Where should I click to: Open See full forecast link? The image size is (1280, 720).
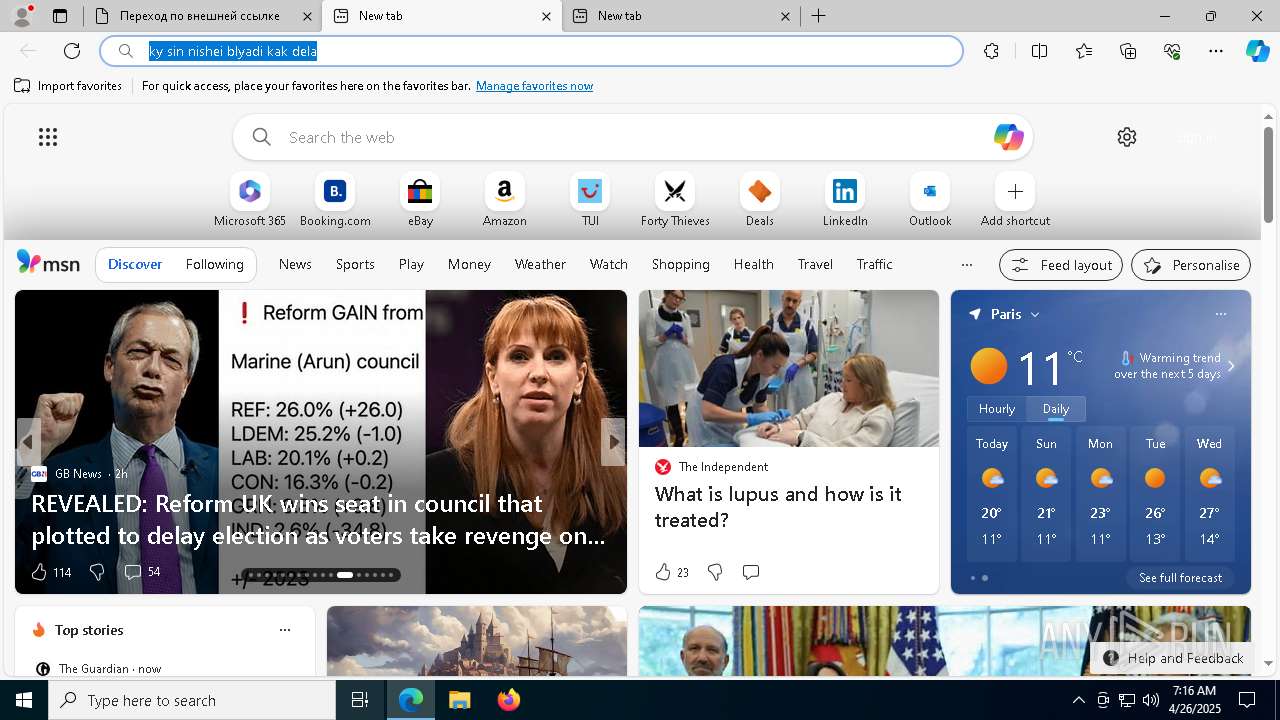pos(1180,578)
